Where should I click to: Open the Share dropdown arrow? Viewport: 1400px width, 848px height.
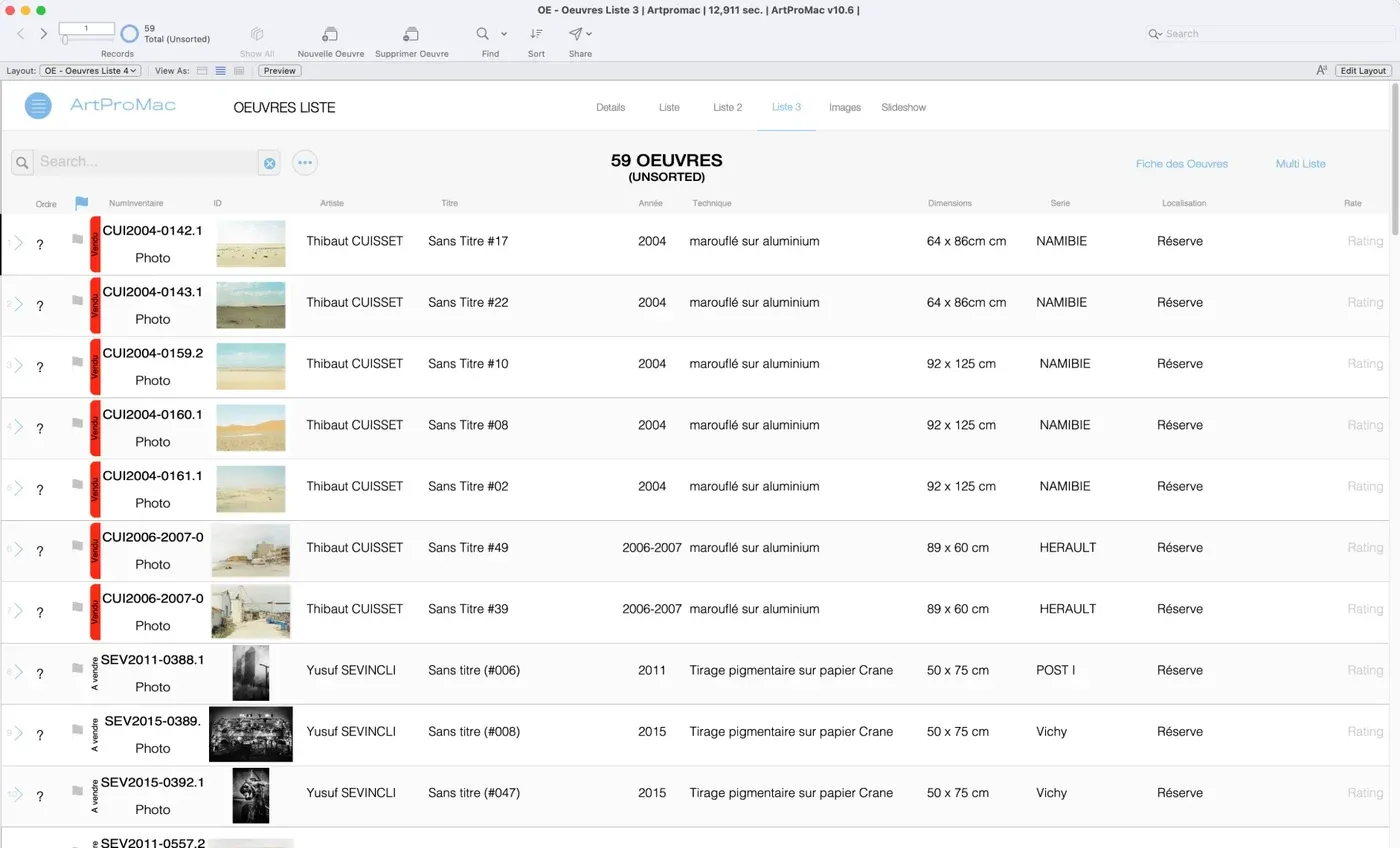coord(589,34)
